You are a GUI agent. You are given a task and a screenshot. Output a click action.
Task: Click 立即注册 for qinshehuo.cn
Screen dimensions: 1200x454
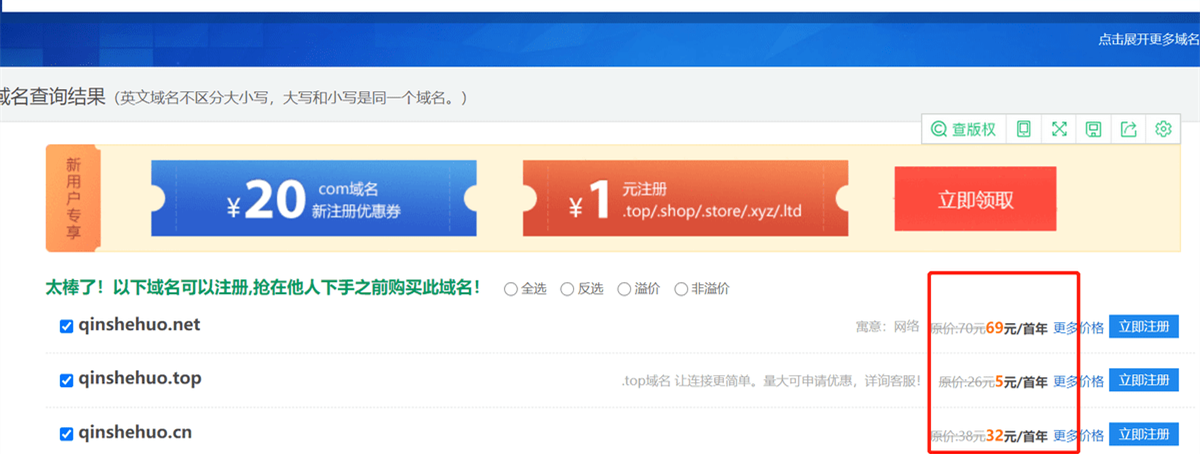(x=1143, y=434)
